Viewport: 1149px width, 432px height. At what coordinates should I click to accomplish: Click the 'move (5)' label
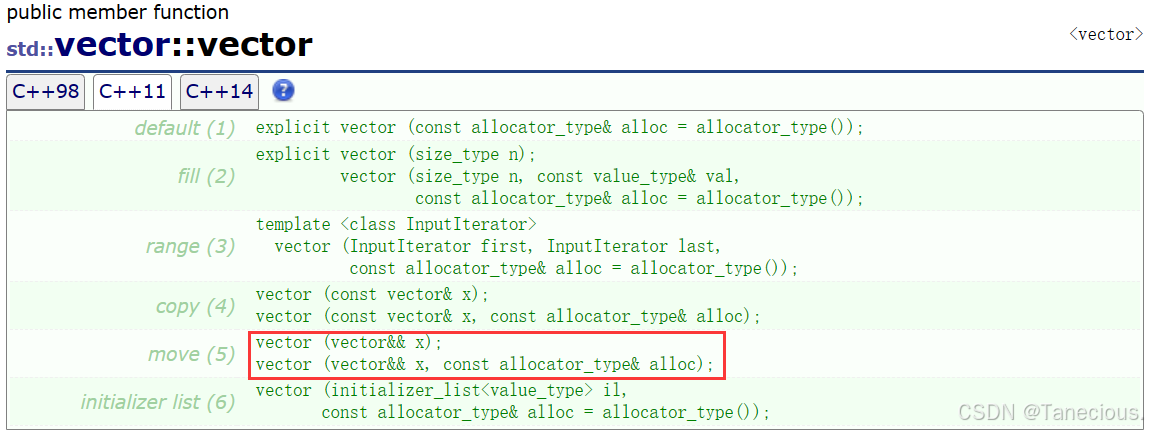(191, 354)
